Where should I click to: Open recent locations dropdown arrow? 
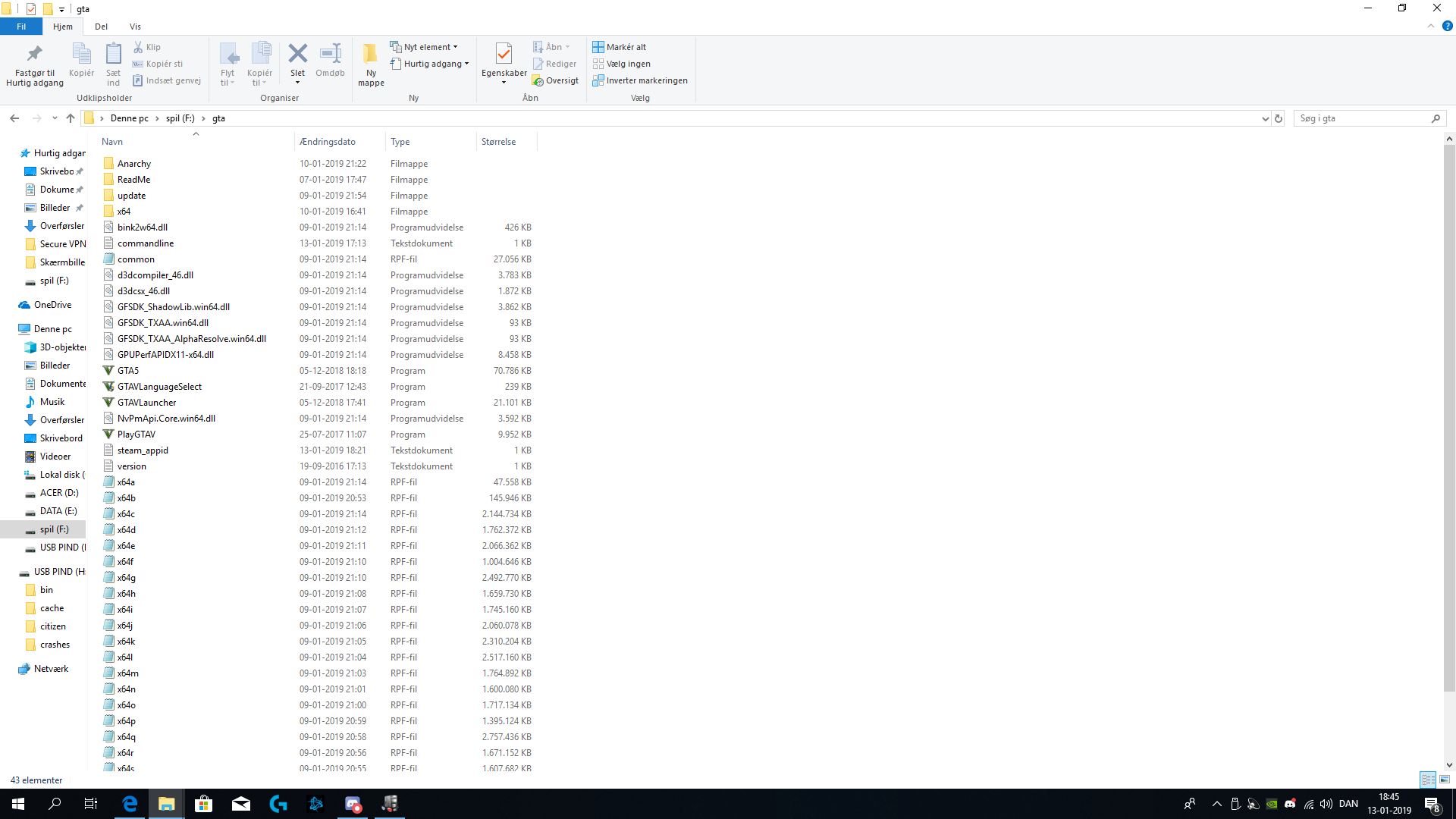55,118
